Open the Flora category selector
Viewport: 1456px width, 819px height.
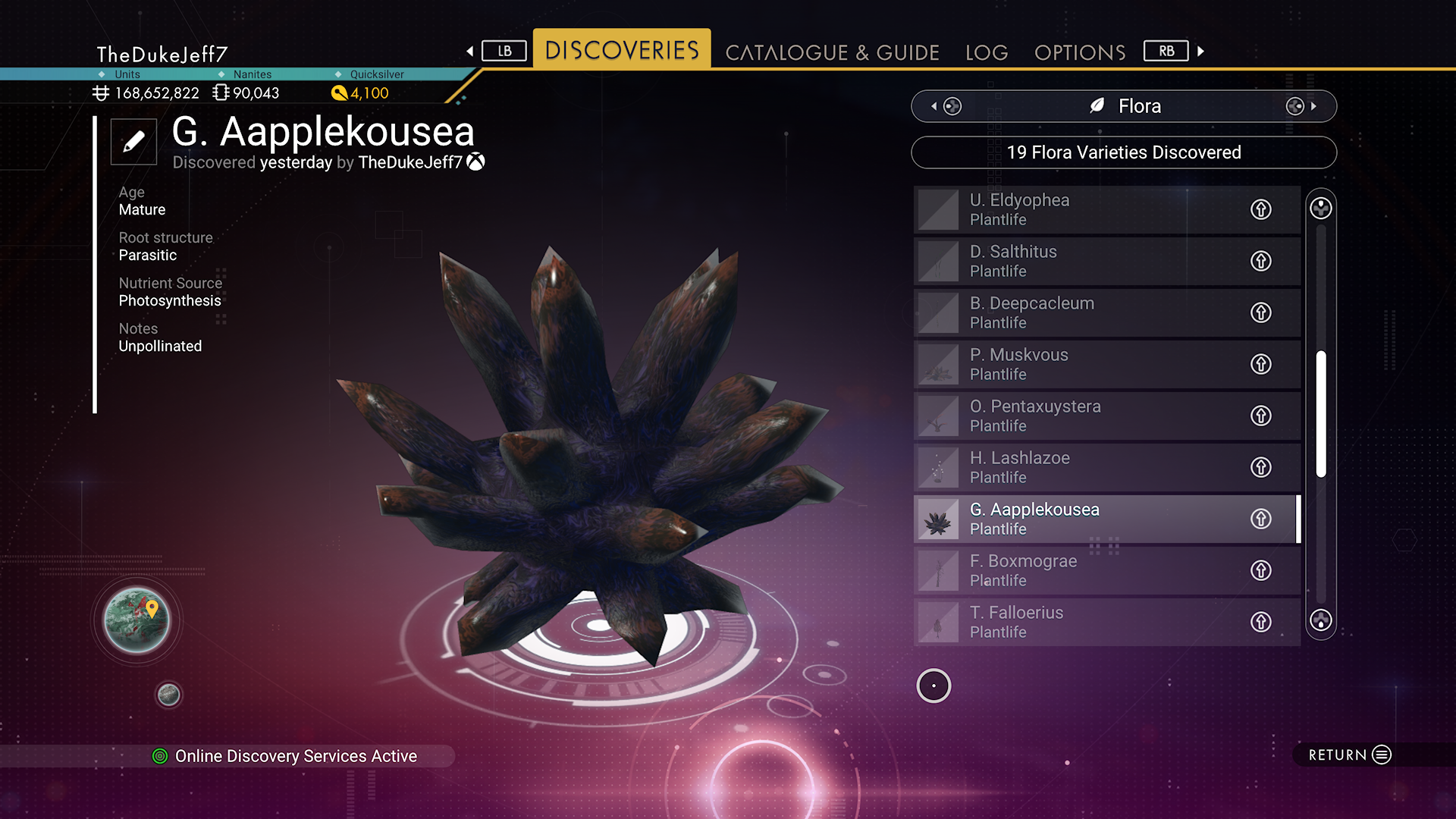1124,106
